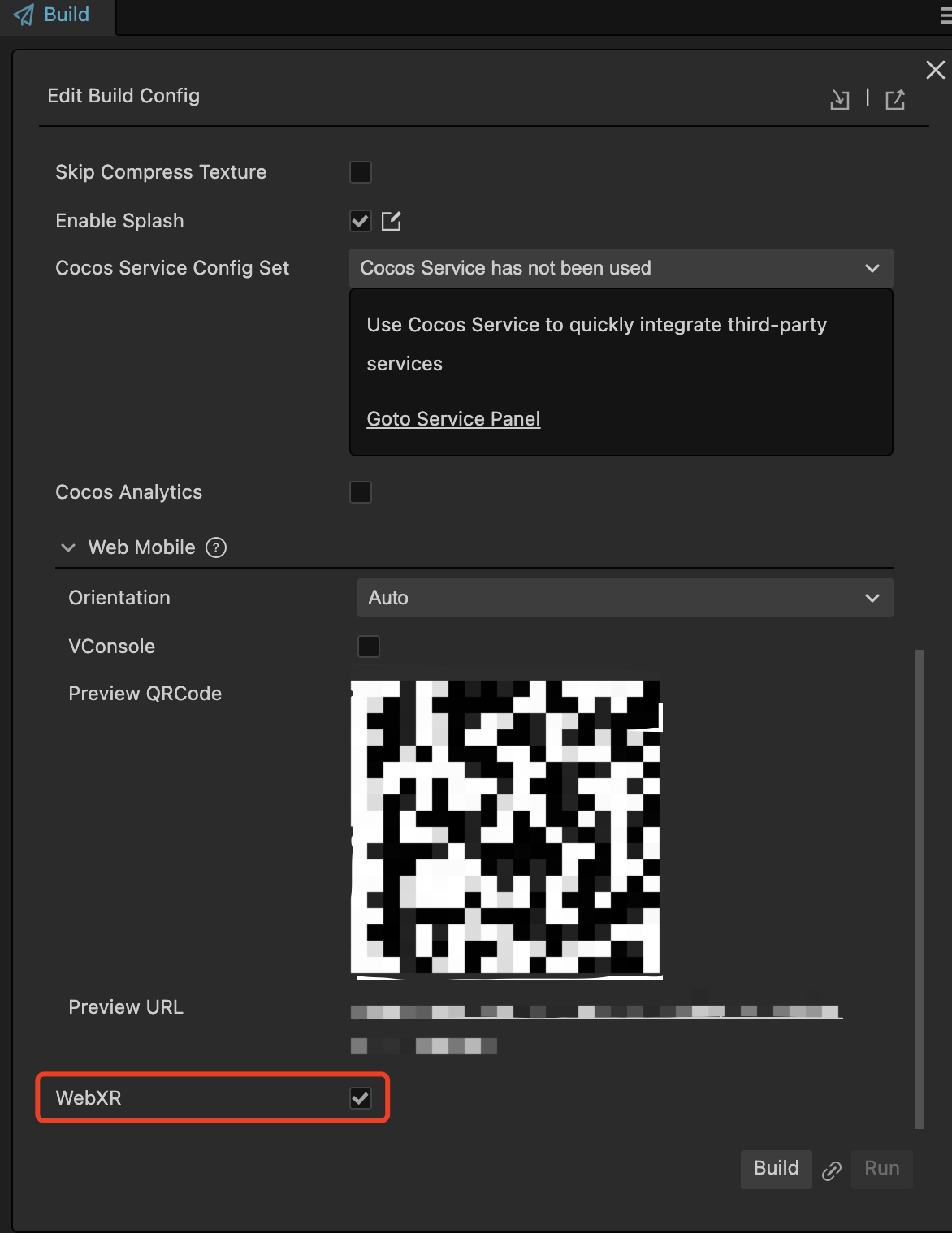The width and height of the screenshot is (952, 1233).
Task: Uncheck the WebXR checkbox
Action: click(361, 1098)
